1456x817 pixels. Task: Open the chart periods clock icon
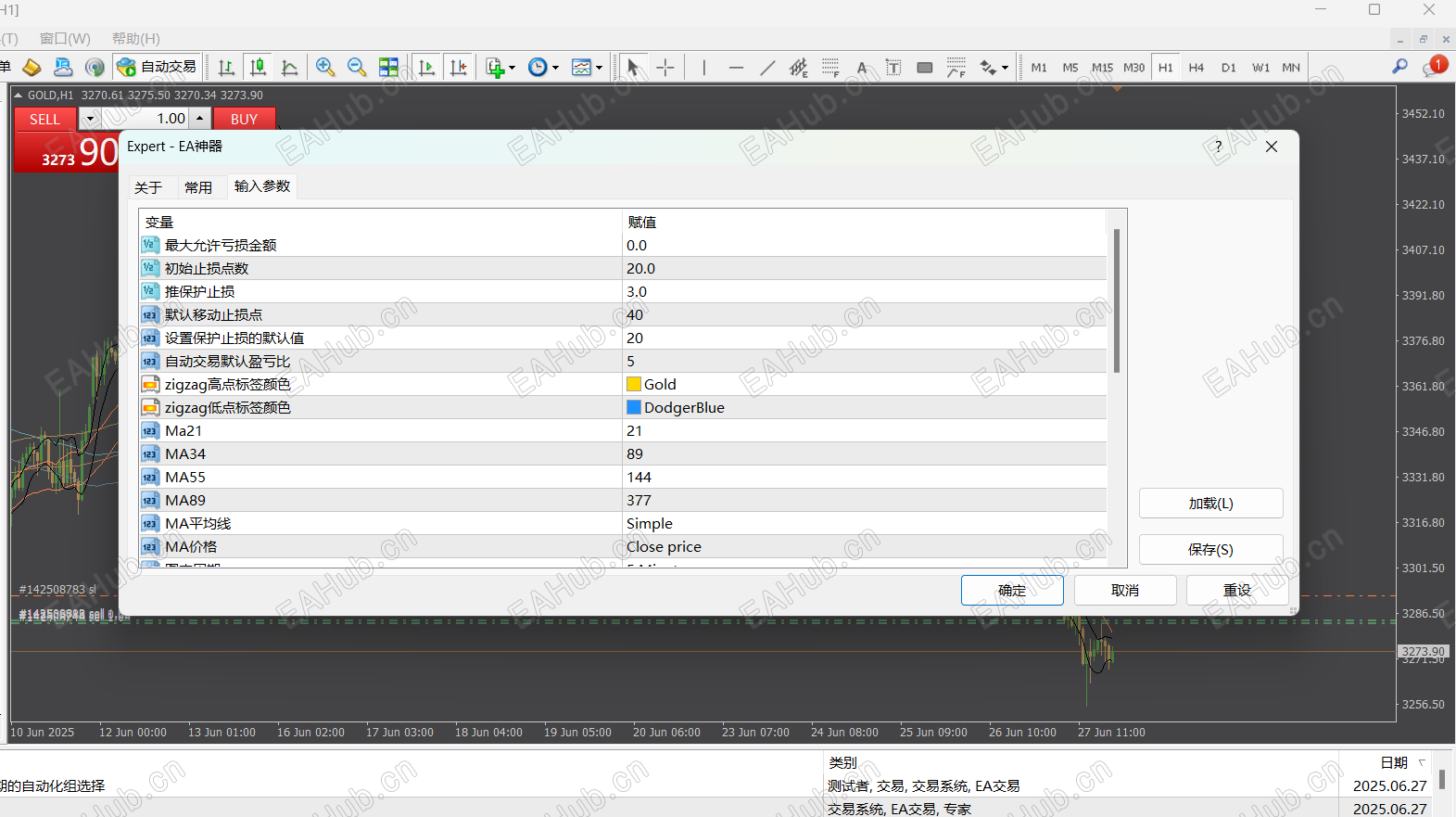538,67
